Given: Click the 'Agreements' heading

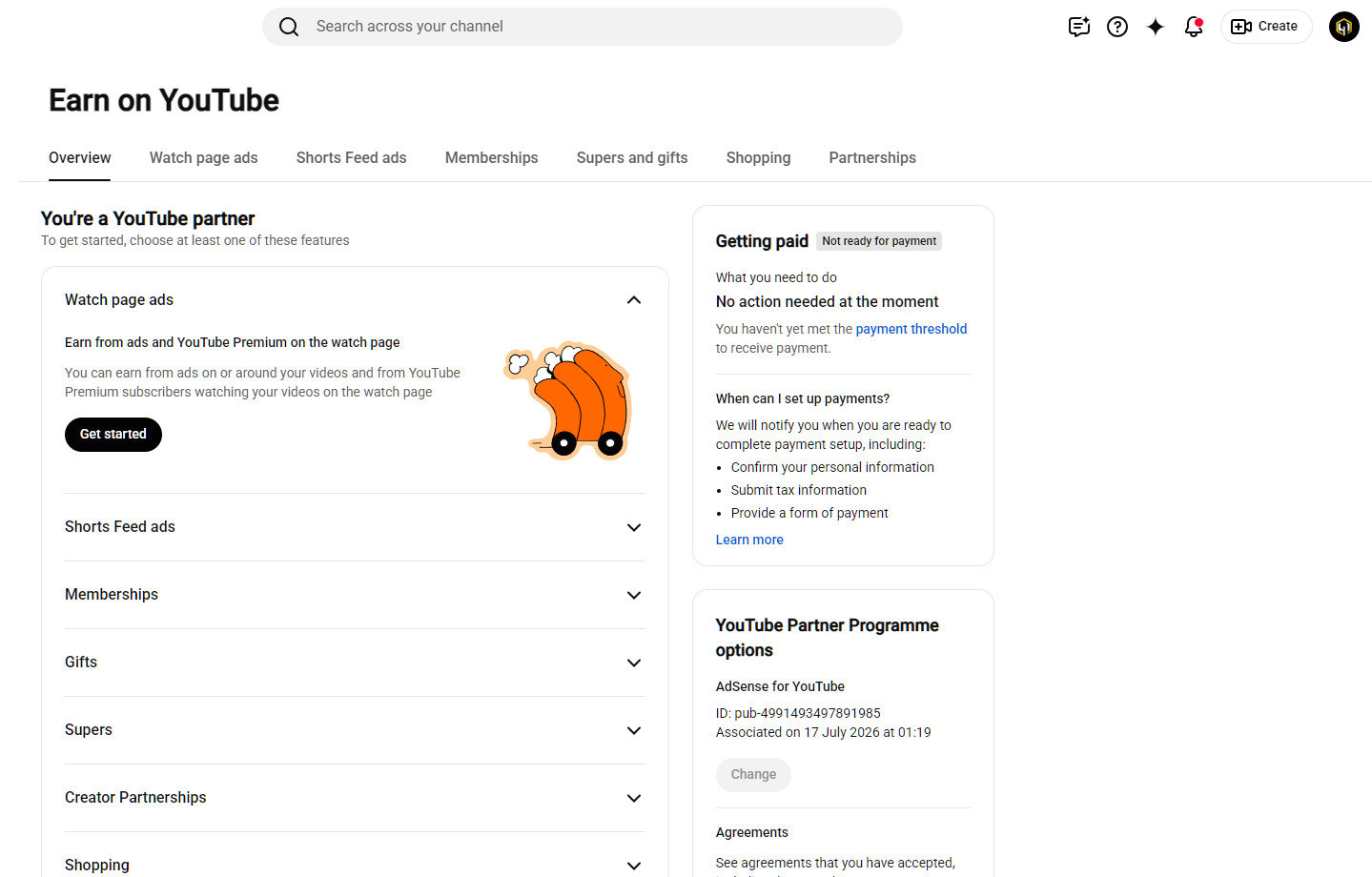Looking at the screenshot, I should (x=752, y=832).
